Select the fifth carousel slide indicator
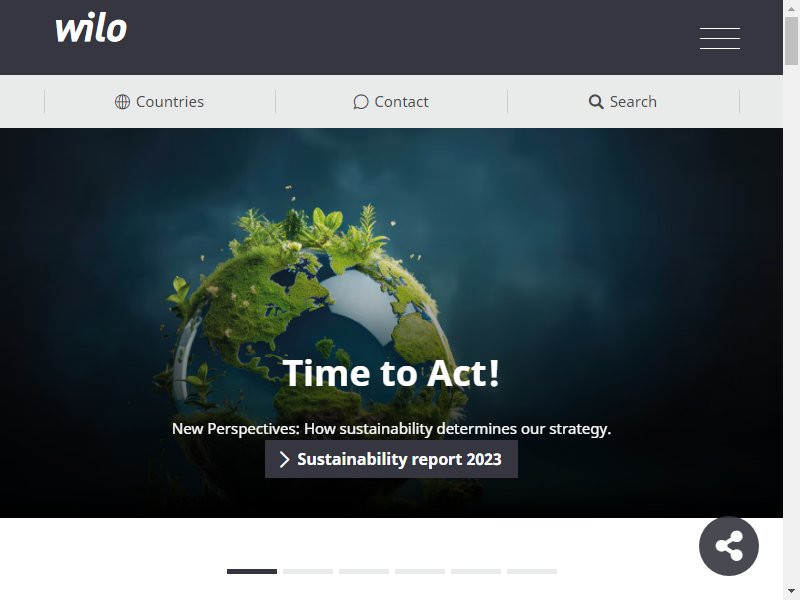The image size is (800, 600). (x=476, y=571)
